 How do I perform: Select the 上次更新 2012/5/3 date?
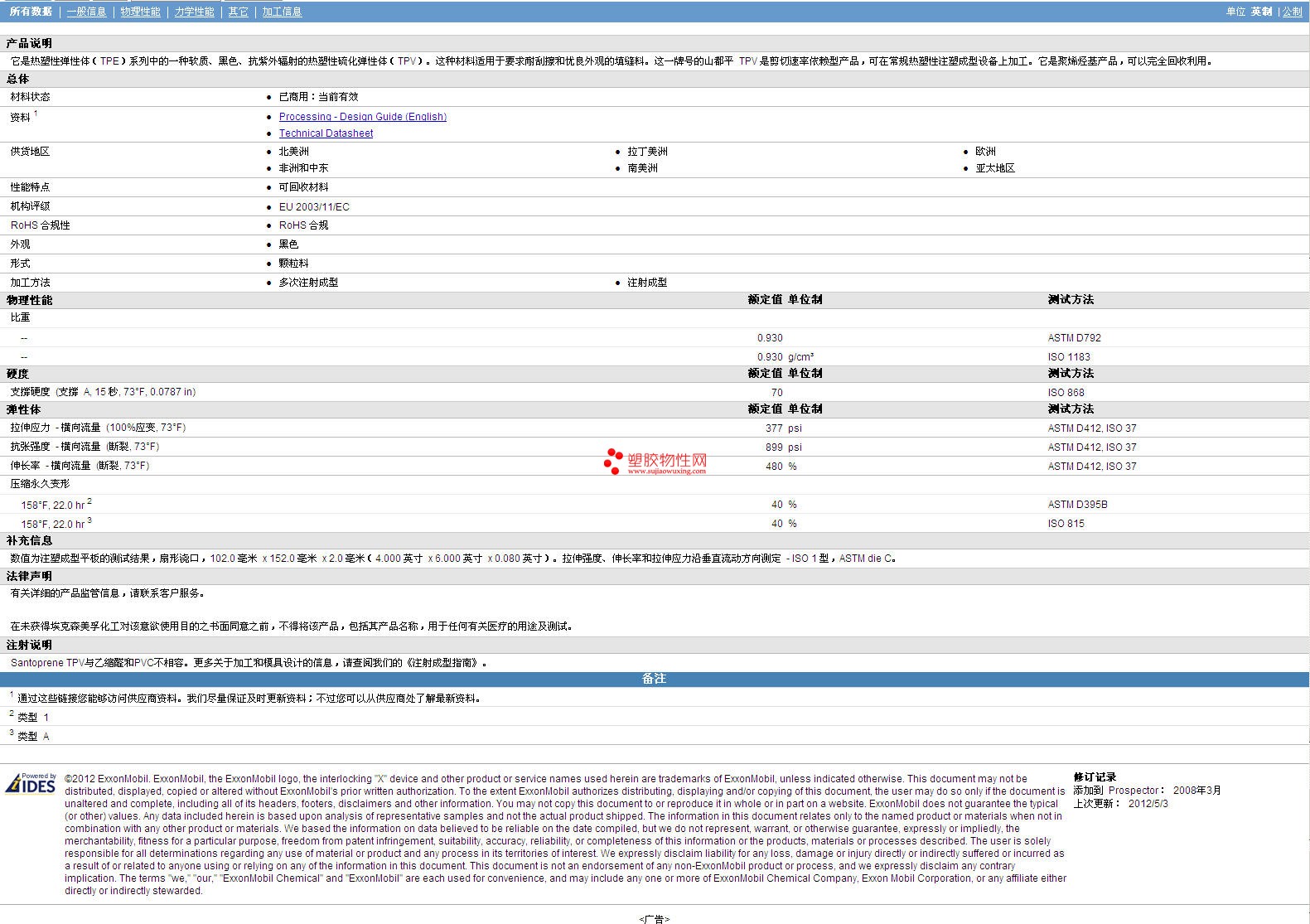click(1121, 804)
